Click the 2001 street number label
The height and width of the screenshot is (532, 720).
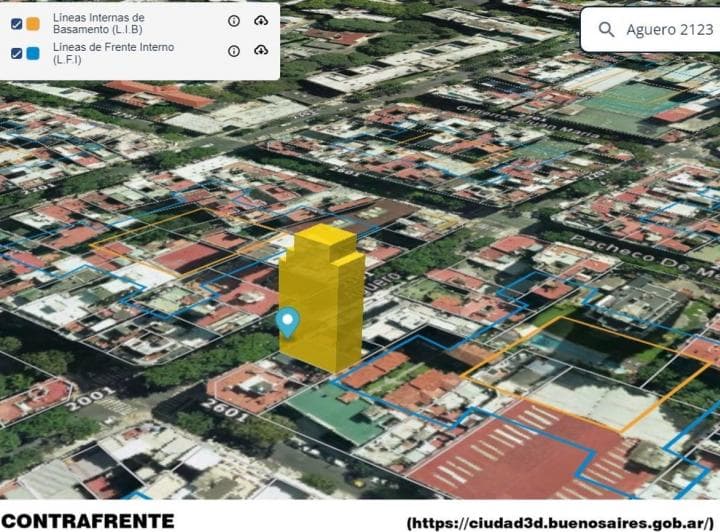point(91,398)
